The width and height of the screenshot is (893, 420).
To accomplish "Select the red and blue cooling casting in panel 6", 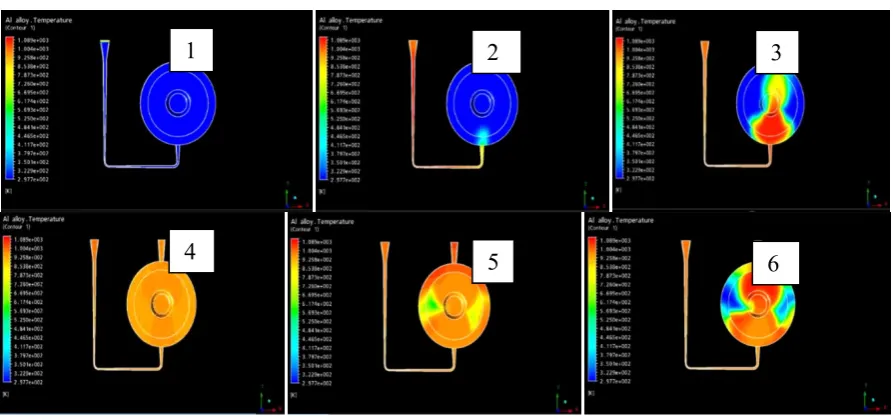I will pyautogui.click(x=758, y=304).
